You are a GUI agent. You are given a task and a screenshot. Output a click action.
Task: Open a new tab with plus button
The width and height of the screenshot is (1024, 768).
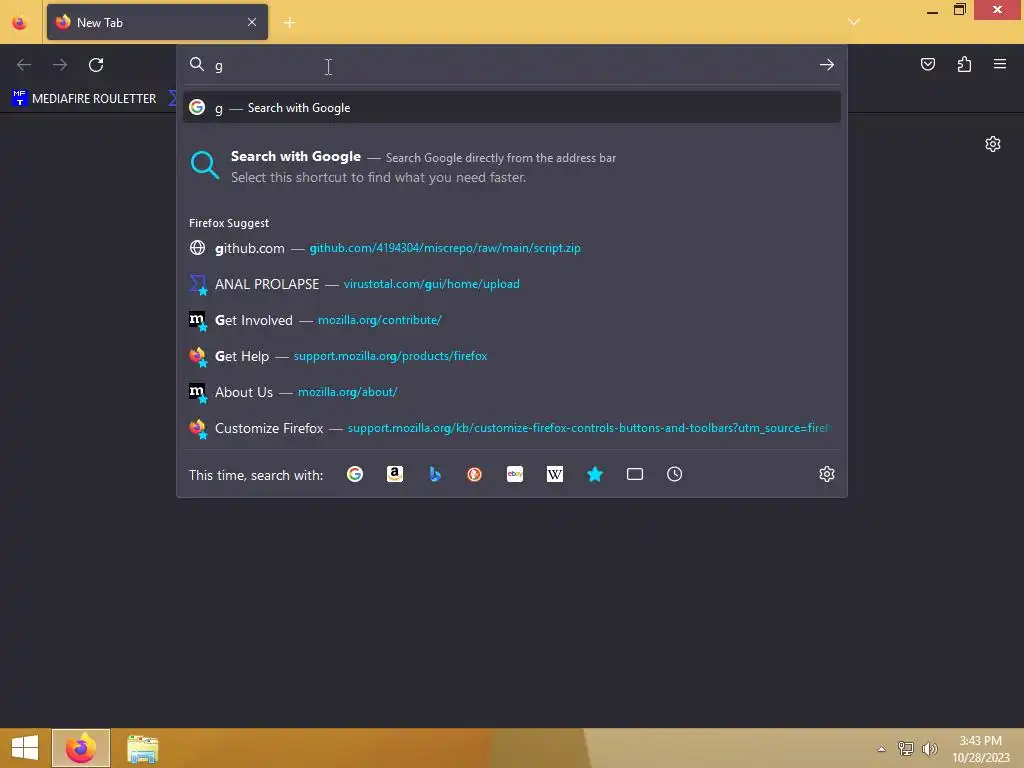(x=289, y=23)
